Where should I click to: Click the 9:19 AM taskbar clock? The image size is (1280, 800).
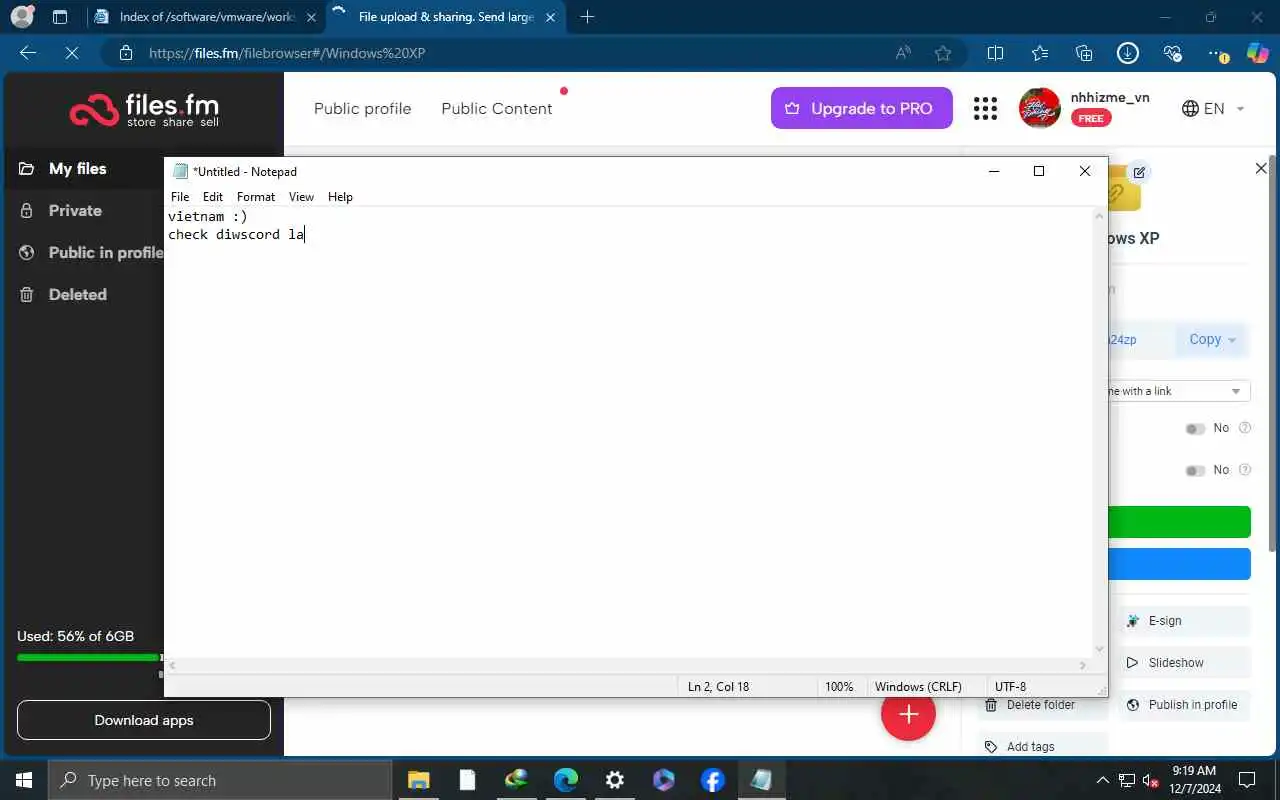[x=1193, y=780]
